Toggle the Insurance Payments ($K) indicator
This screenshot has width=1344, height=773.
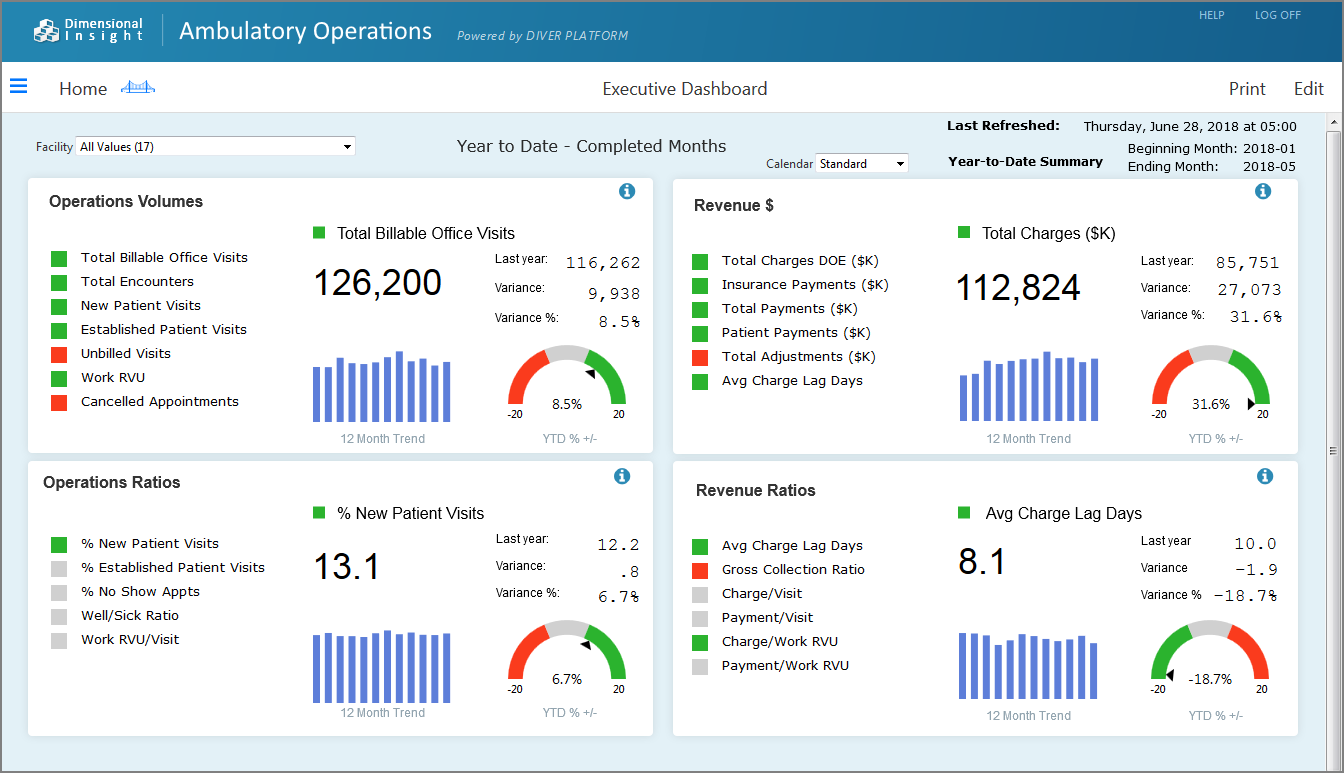[x=699, y=284]
